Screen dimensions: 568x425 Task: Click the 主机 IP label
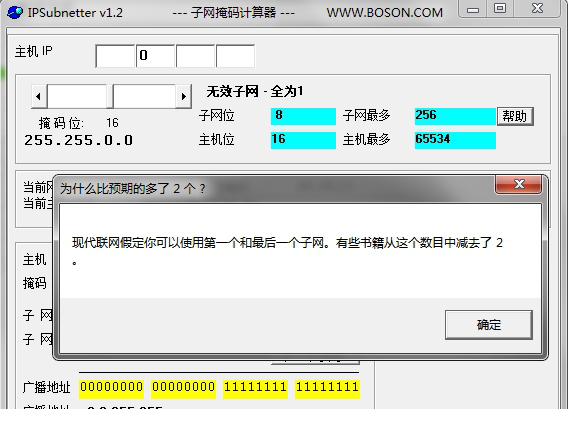[x=33, y=51]
